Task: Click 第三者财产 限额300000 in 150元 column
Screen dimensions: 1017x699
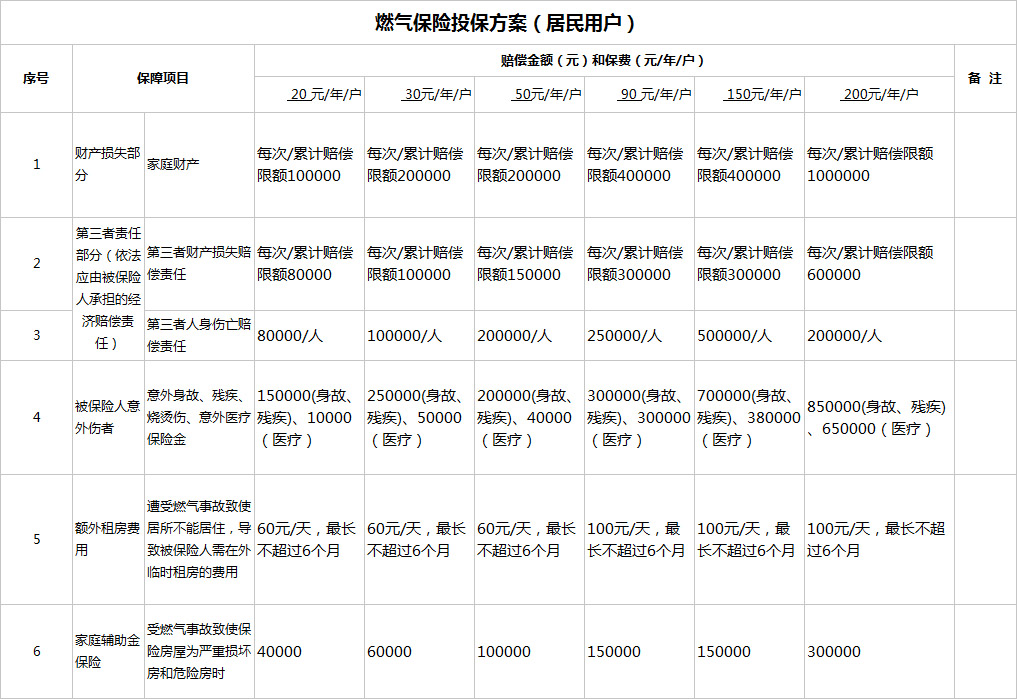Action: click(750, 264)
